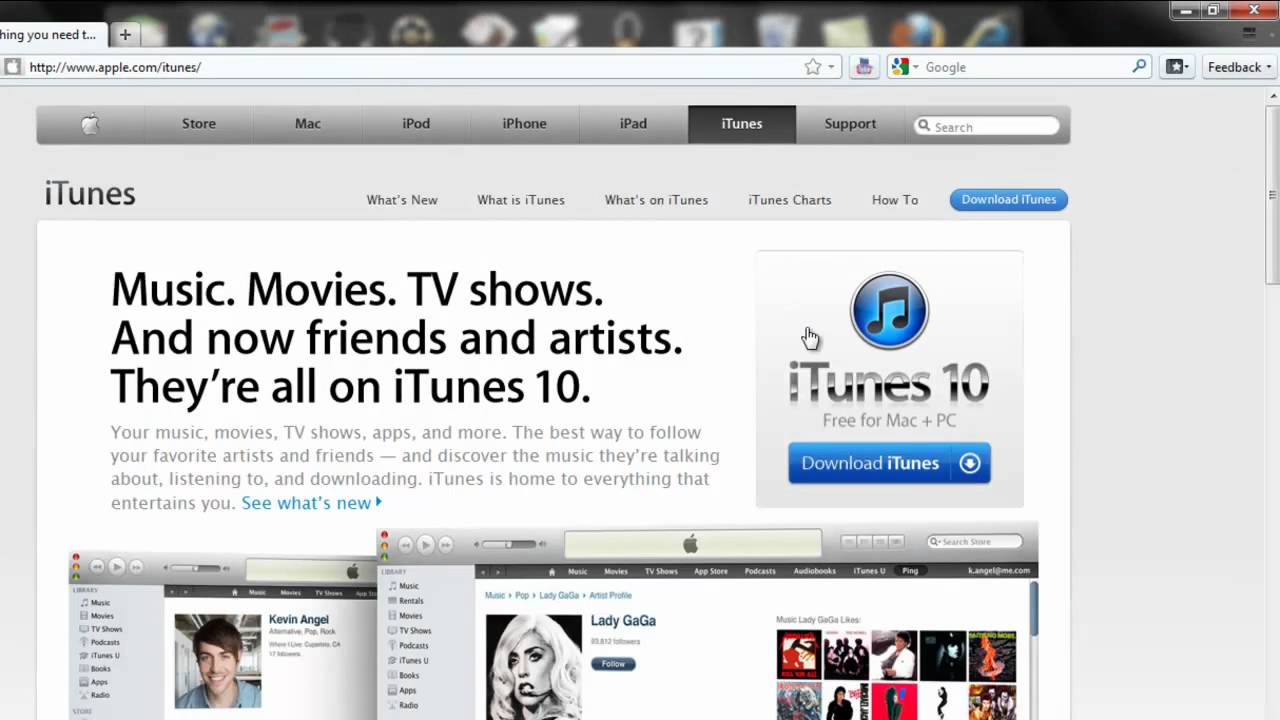Open the What is iTunes link

521,200
